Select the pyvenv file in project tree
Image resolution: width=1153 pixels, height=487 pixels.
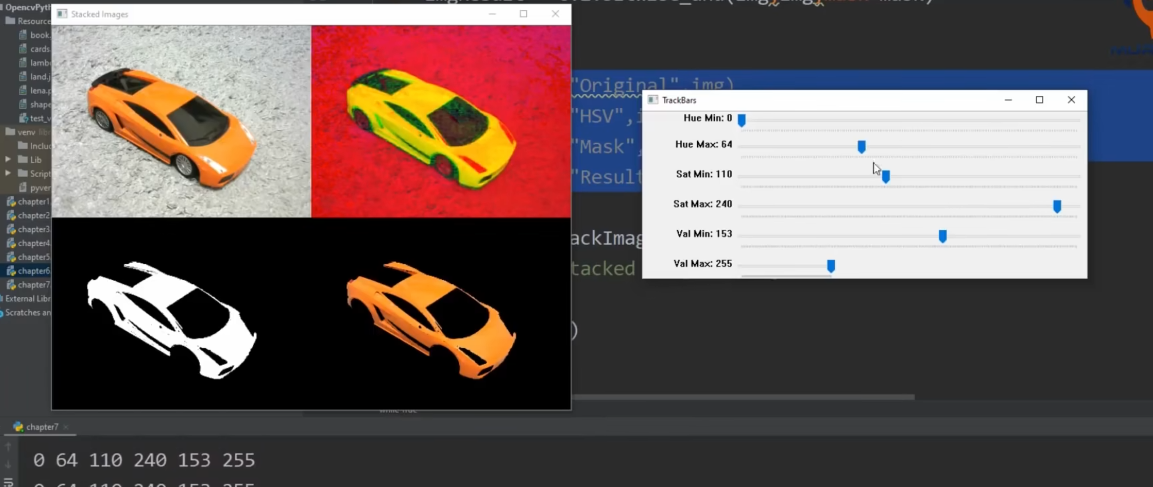tap(35, 188)
